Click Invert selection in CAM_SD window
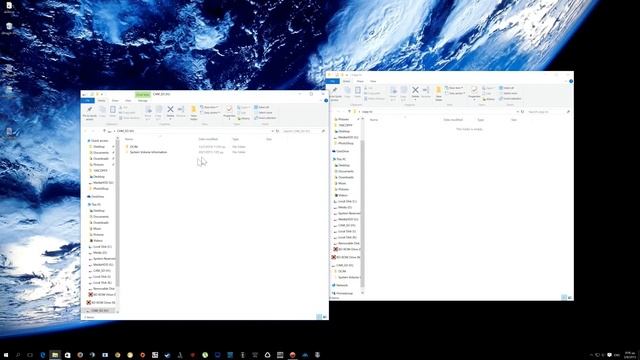This screenshot has height=360, width=640. [x=265, y=118]
